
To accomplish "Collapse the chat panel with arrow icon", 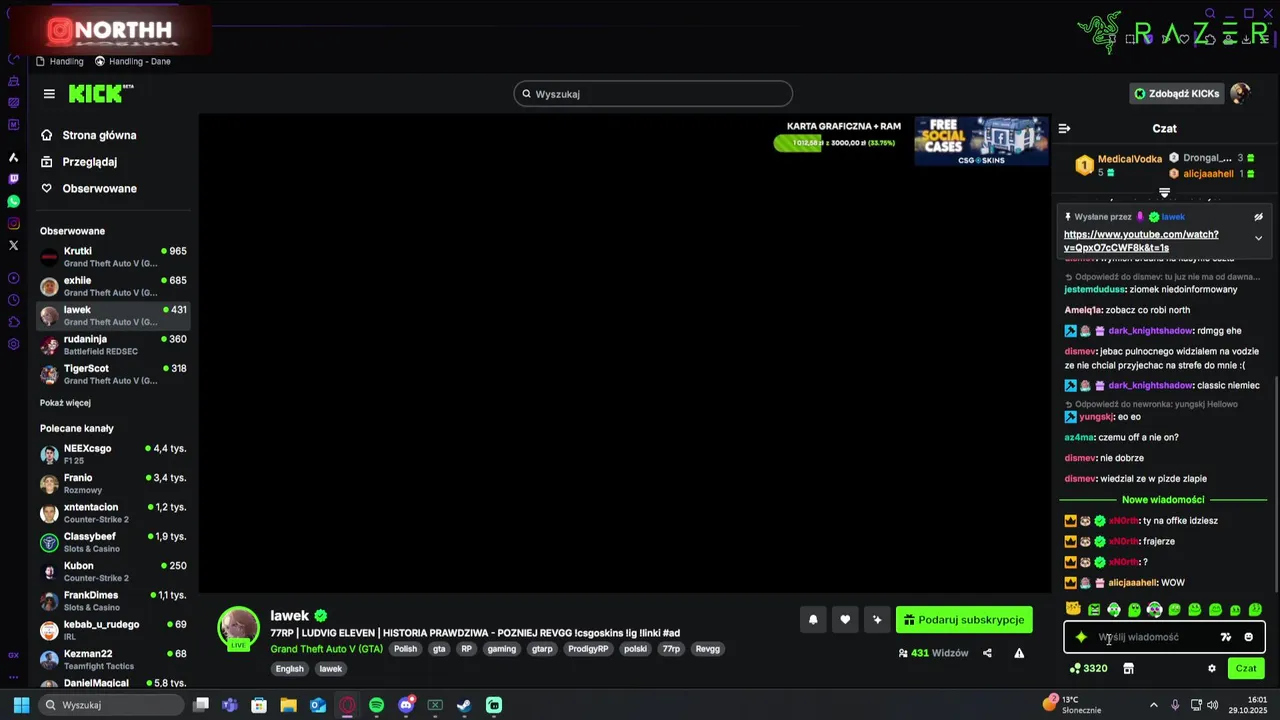I will click(x=1064, y=128).
